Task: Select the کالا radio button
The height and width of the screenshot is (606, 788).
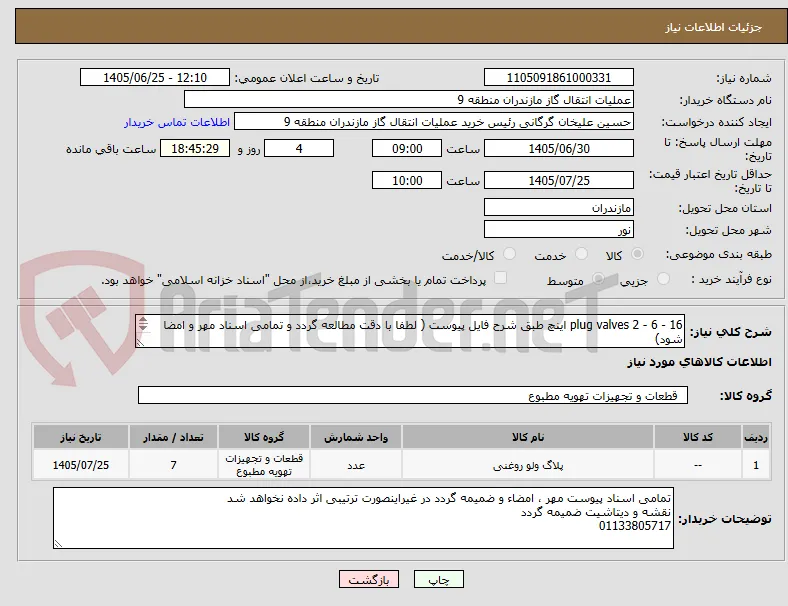Action: point(637,254)
